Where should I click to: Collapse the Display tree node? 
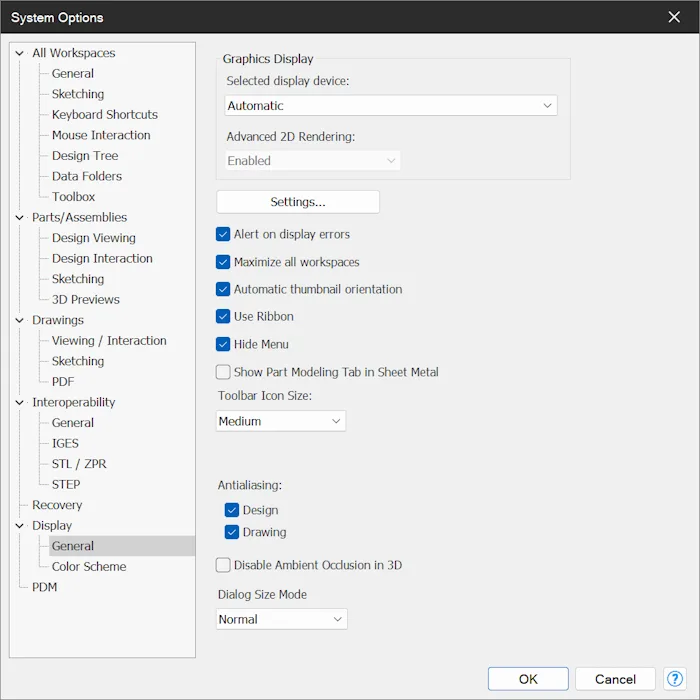point(19,525)
